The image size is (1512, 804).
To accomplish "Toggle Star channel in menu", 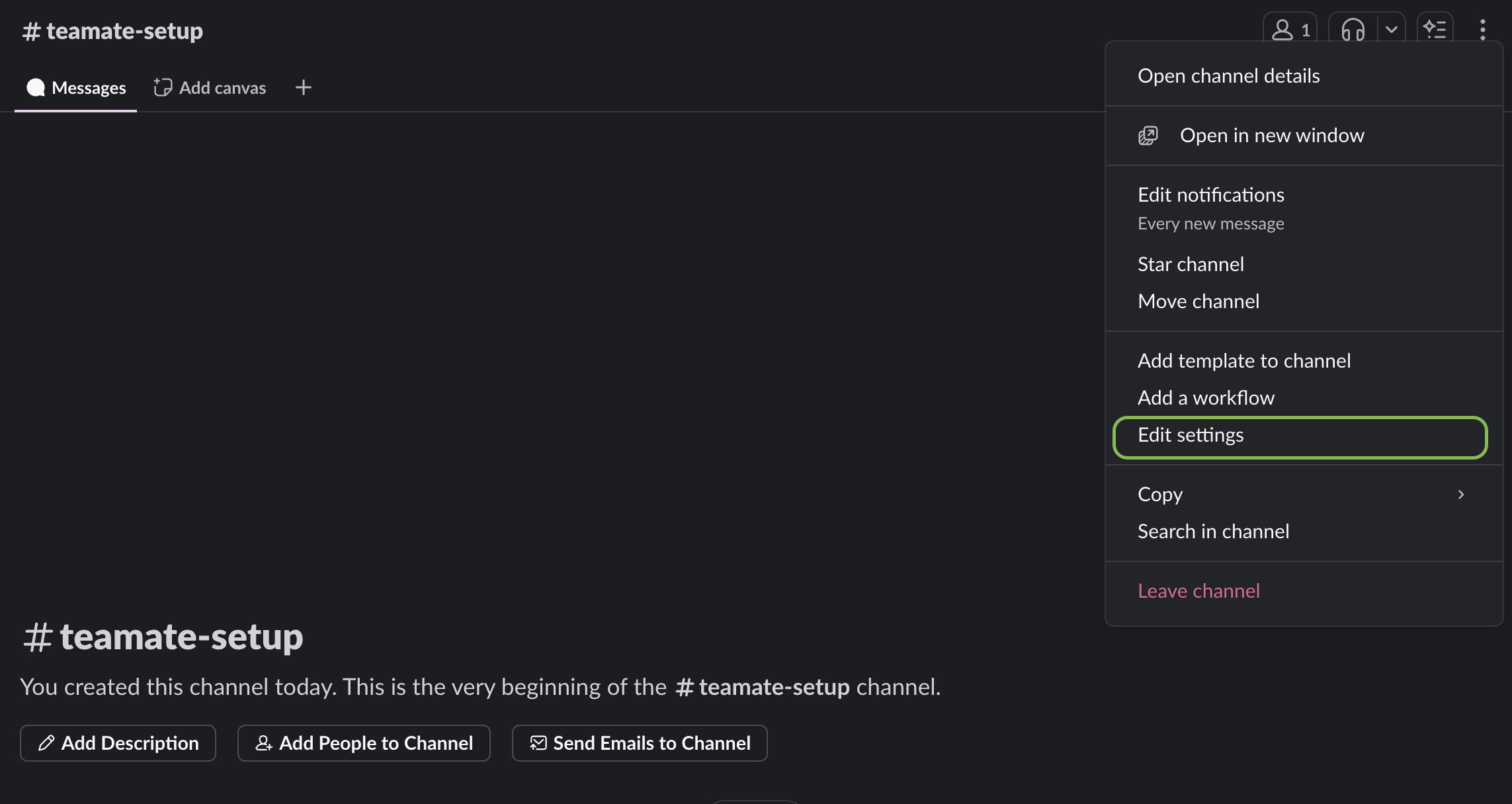I will 1304,264.
